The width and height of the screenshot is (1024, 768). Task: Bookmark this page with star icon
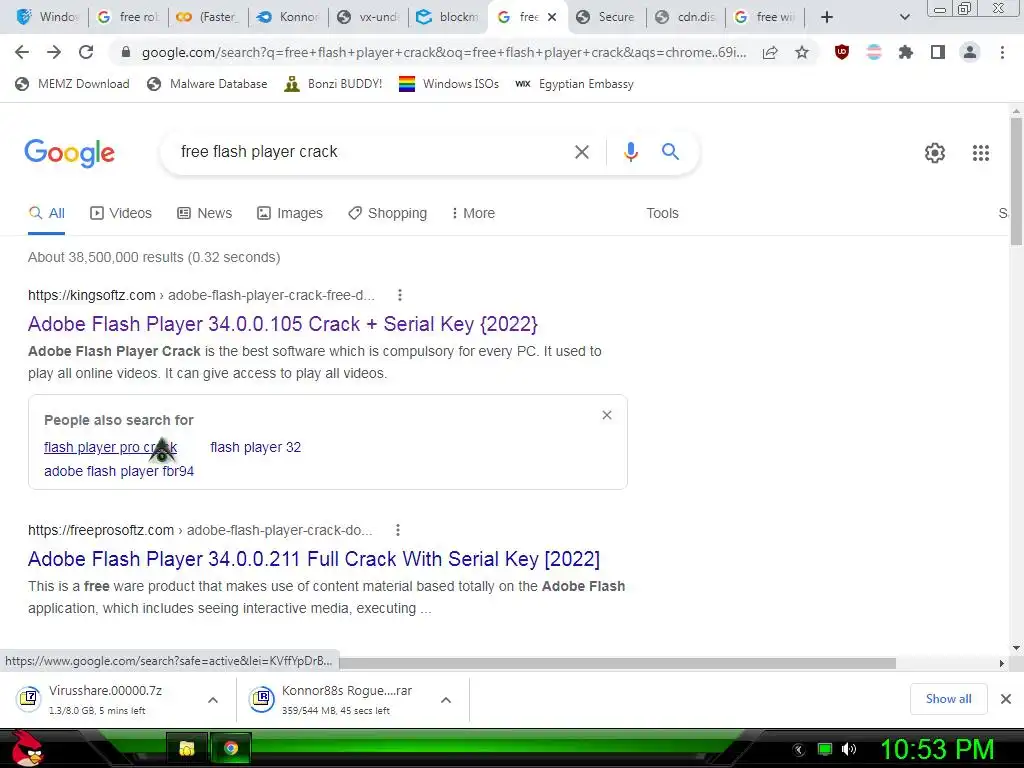[x=802, y=53]
